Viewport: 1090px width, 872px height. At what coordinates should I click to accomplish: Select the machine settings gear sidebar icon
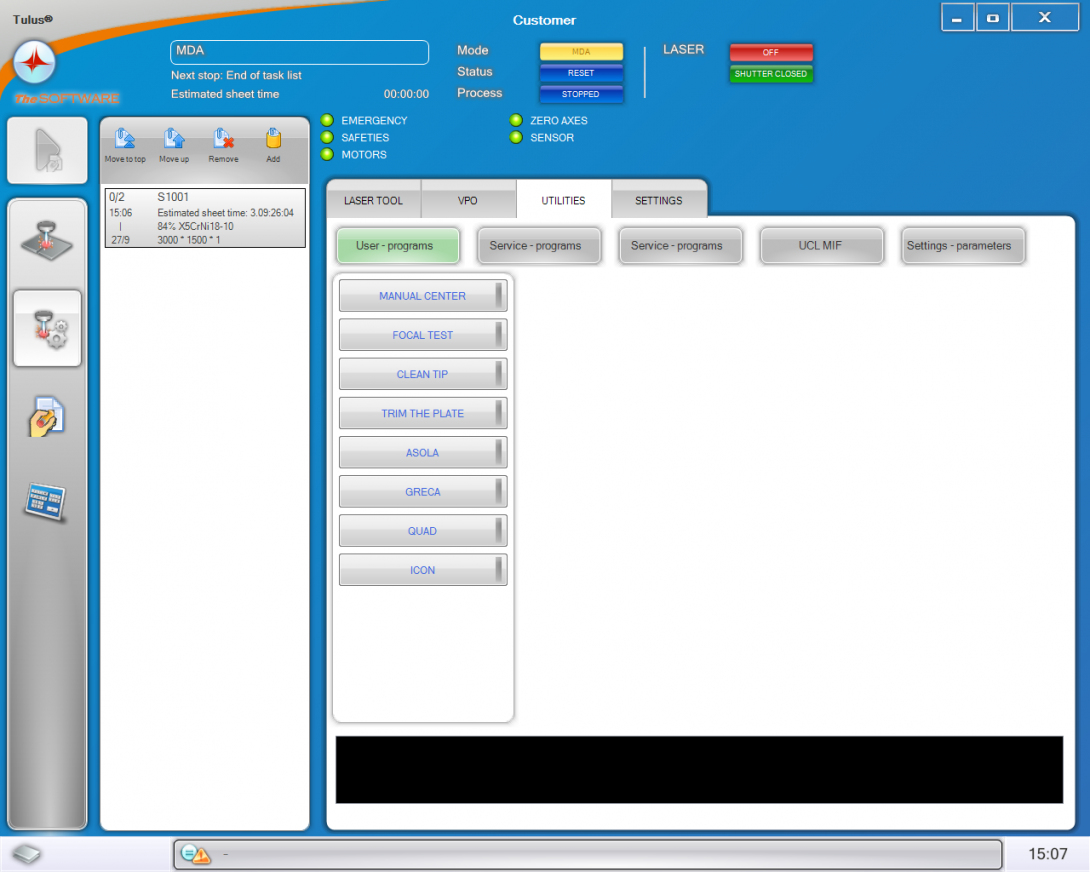coord(47,328)
